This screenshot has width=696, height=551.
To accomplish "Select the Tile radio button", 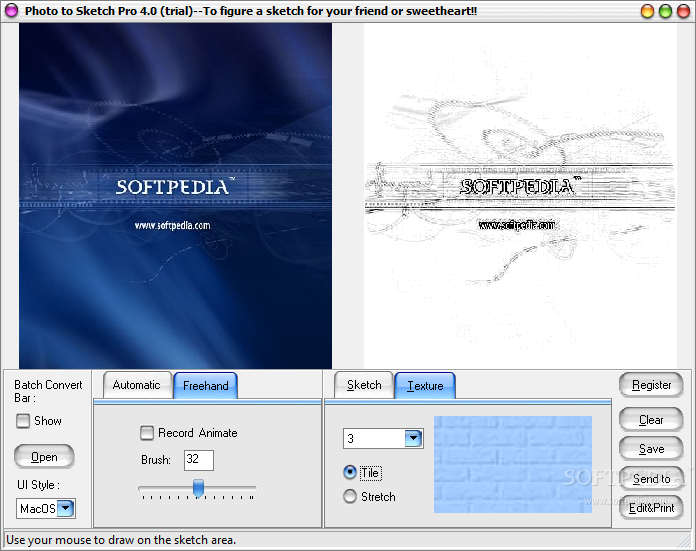I will coord(350,472).
